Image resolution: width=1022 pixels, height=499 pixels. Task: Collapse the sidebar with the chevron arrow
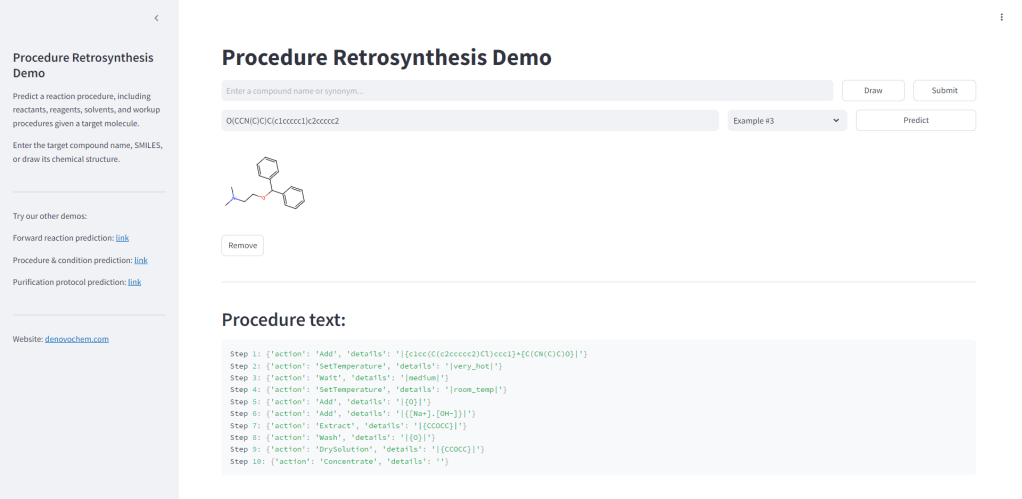(156, 18)
